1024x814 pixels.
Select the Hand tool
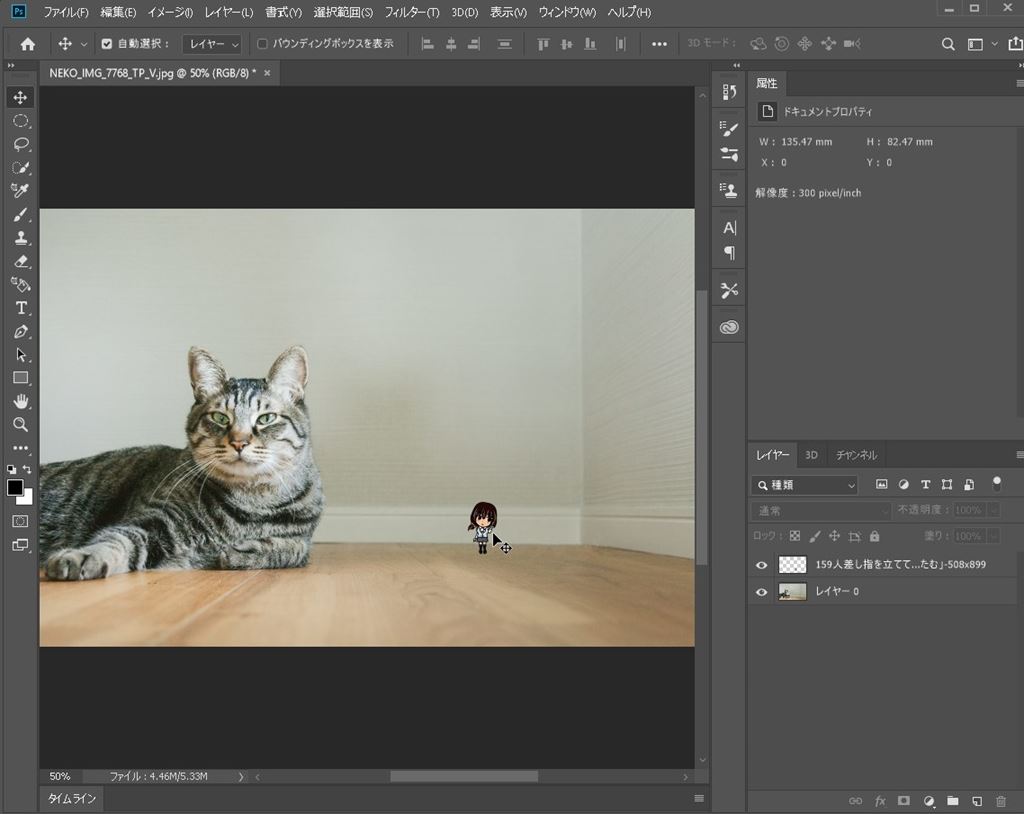(x=20, y=401)
